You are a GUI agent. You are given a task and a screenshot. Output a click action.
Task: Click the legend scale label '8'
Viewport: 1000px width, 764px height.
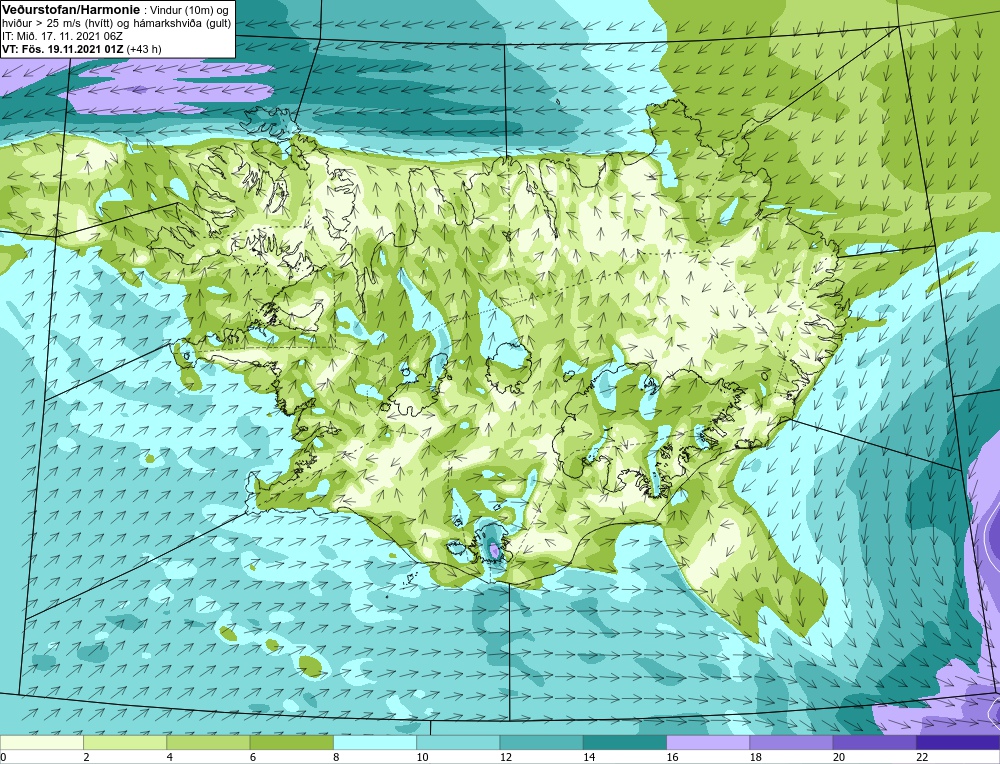(x=336, y=757)
